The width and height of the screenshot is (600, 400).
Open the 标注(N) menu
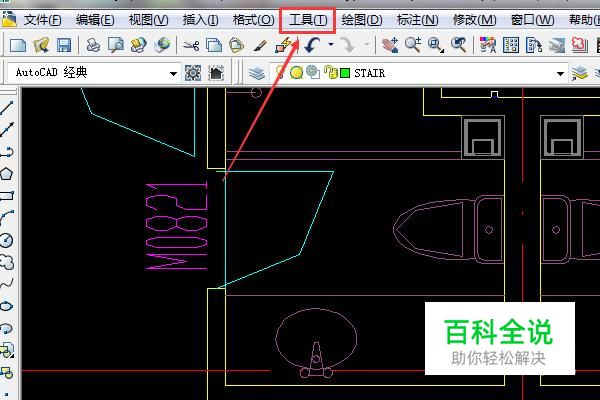pos(417,20)
